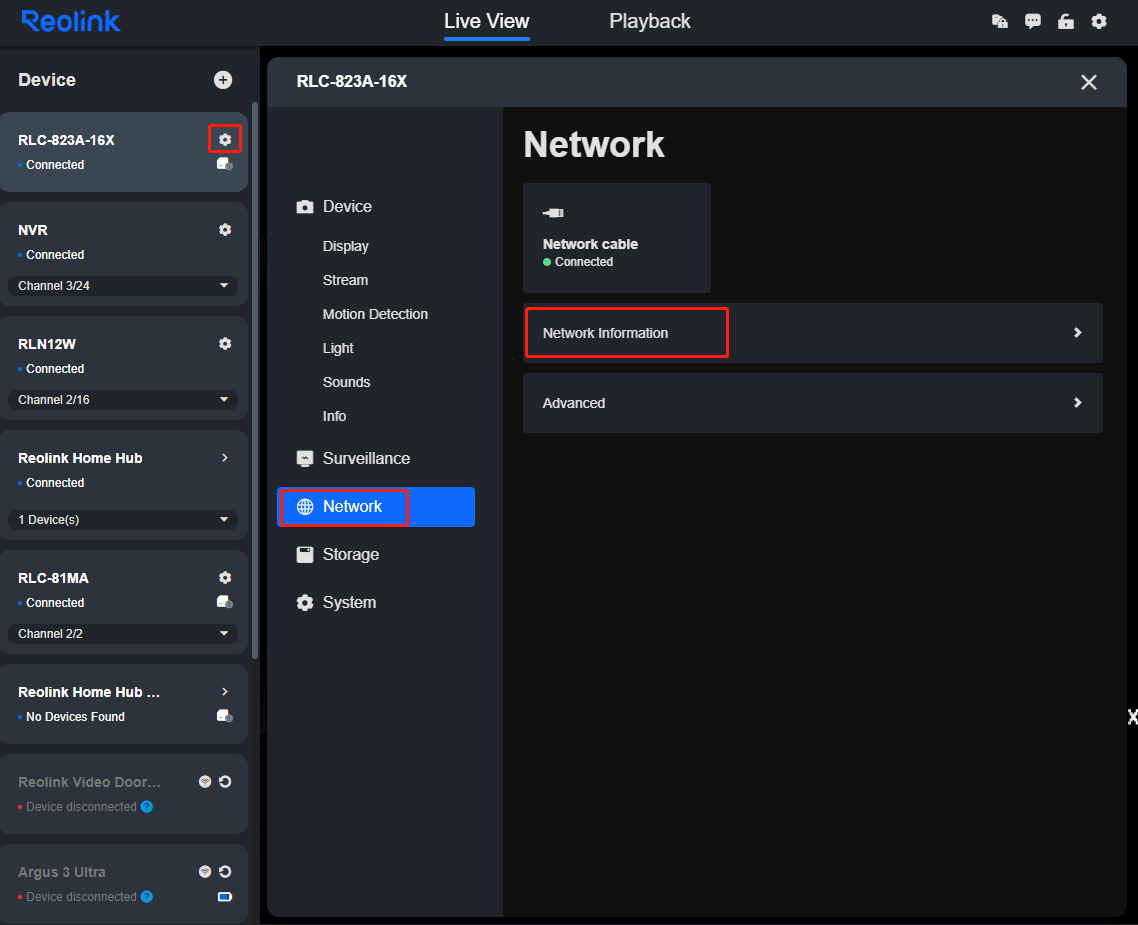Image resolution: width=1138 pixels, height=925 pixels.
Task: Expand the Channel 3/24 dropdown under NVR
Action: click(x=122, y=285)
